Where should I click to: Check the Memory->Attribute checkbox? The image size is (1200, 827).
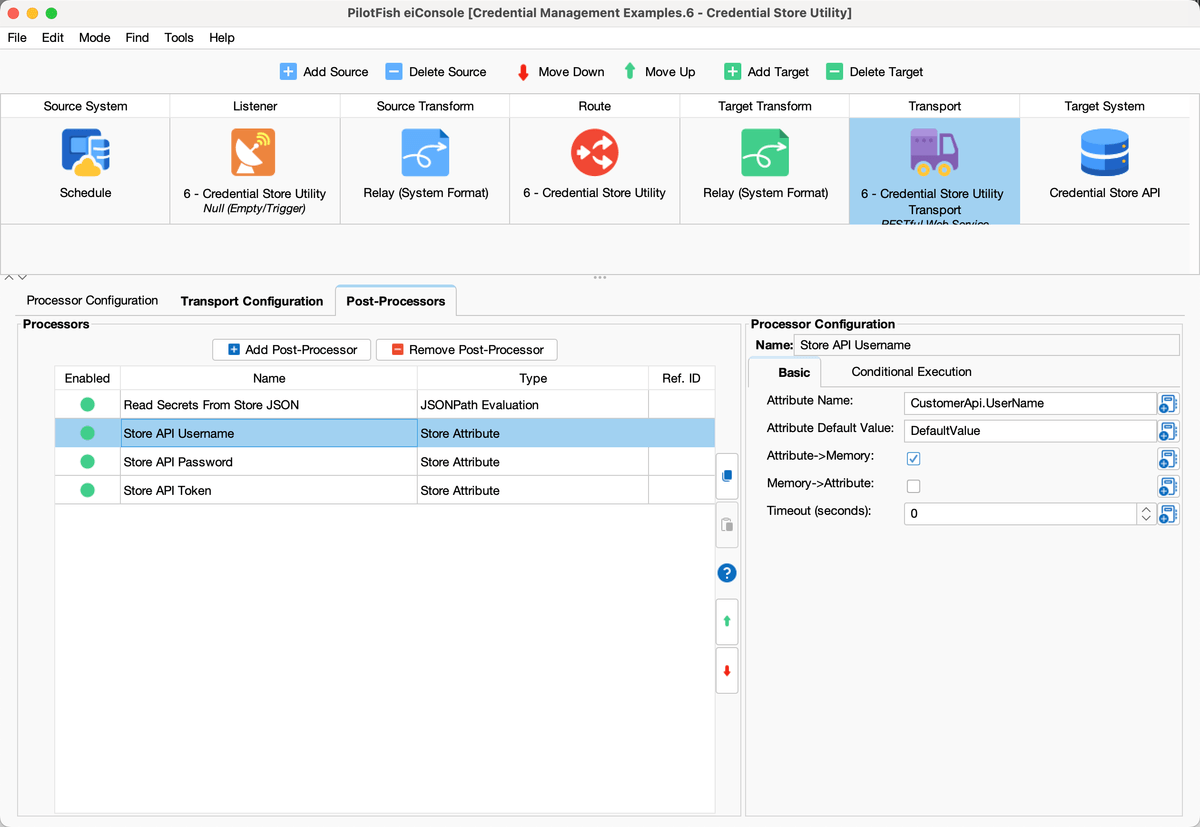tap(913, 486)
